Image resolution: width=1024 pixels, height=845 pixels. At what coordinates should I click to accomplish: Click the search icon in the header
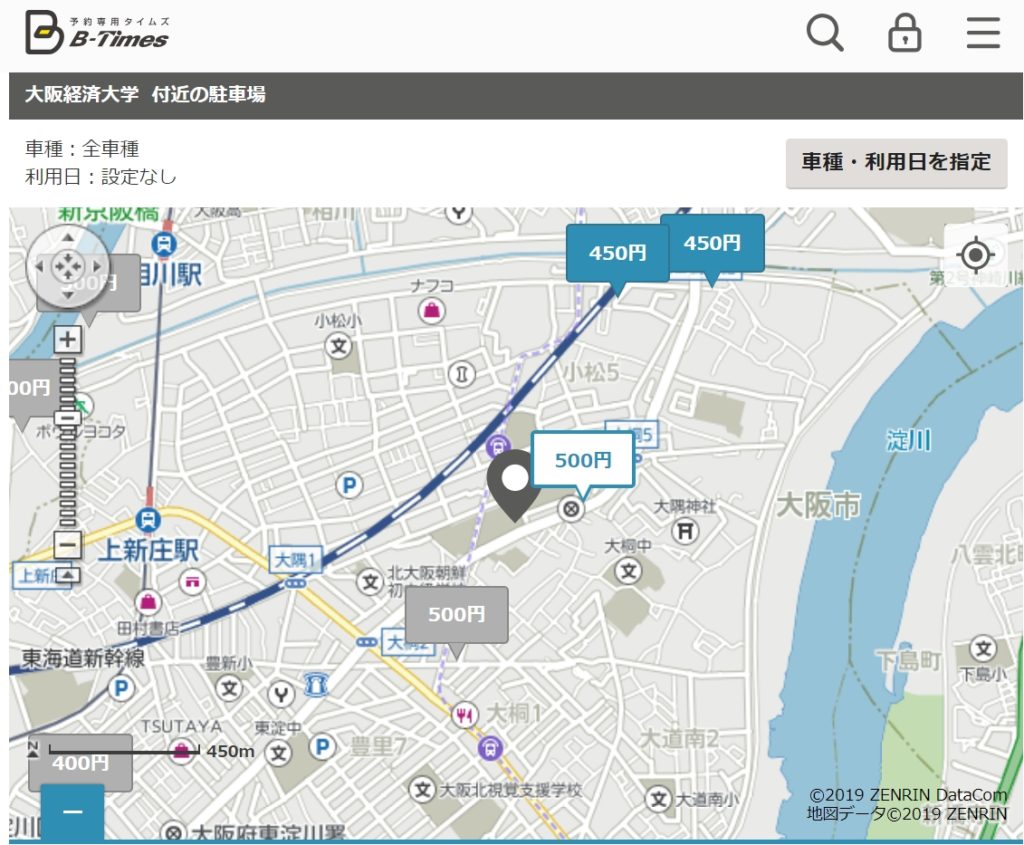(x=823, y=33)
